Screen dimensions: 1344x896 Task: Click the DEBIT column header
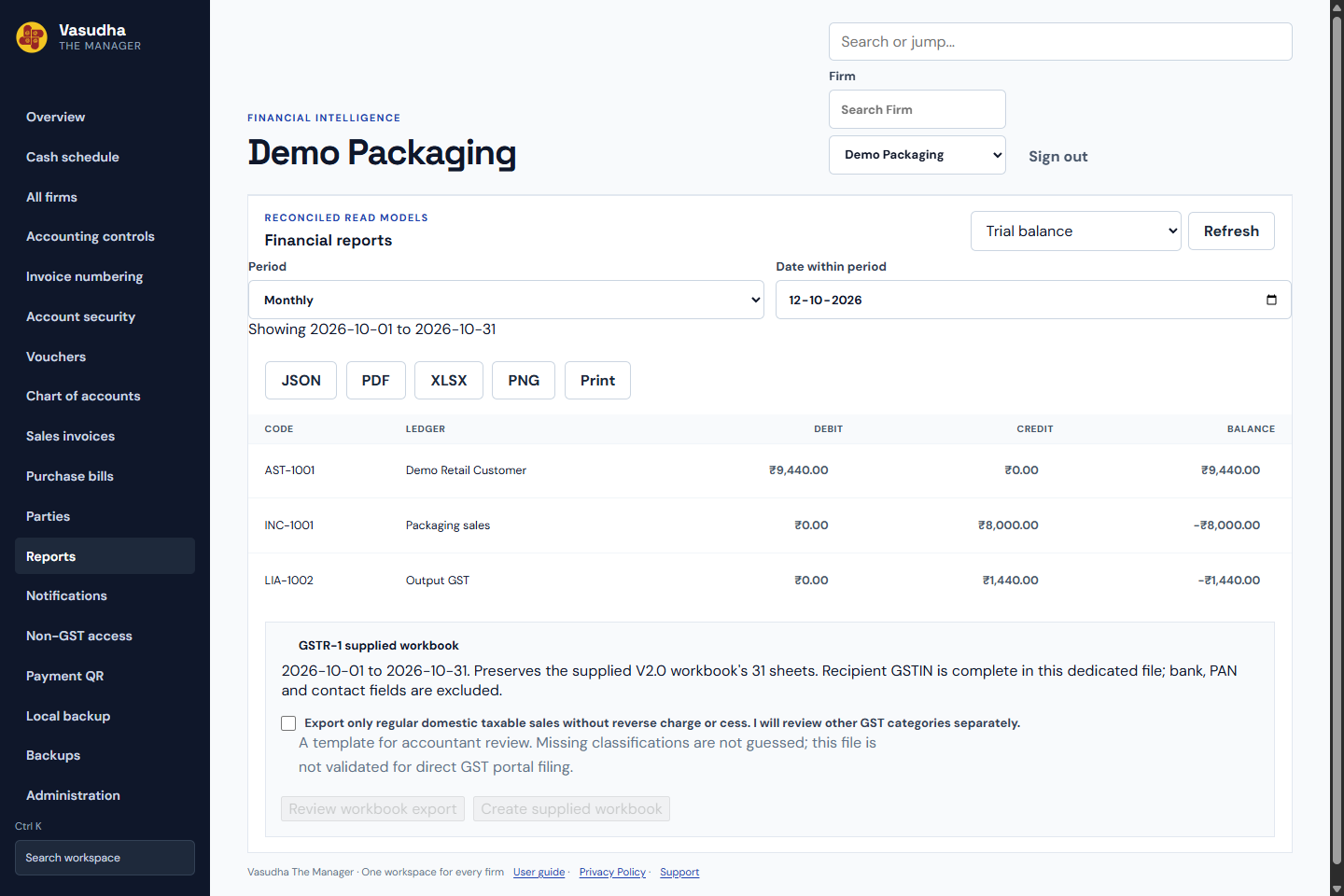(828, 429)
